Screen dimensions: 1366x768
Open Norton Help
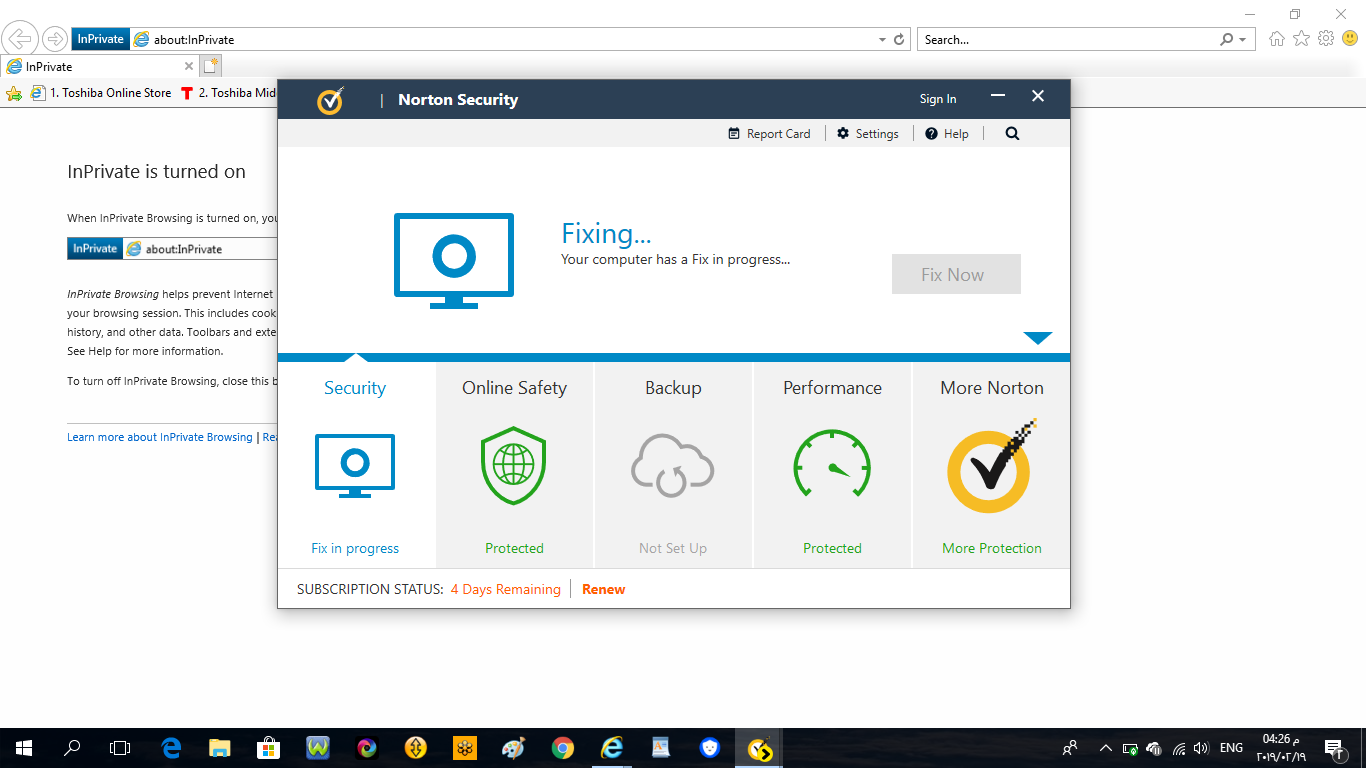pos(946,134)
